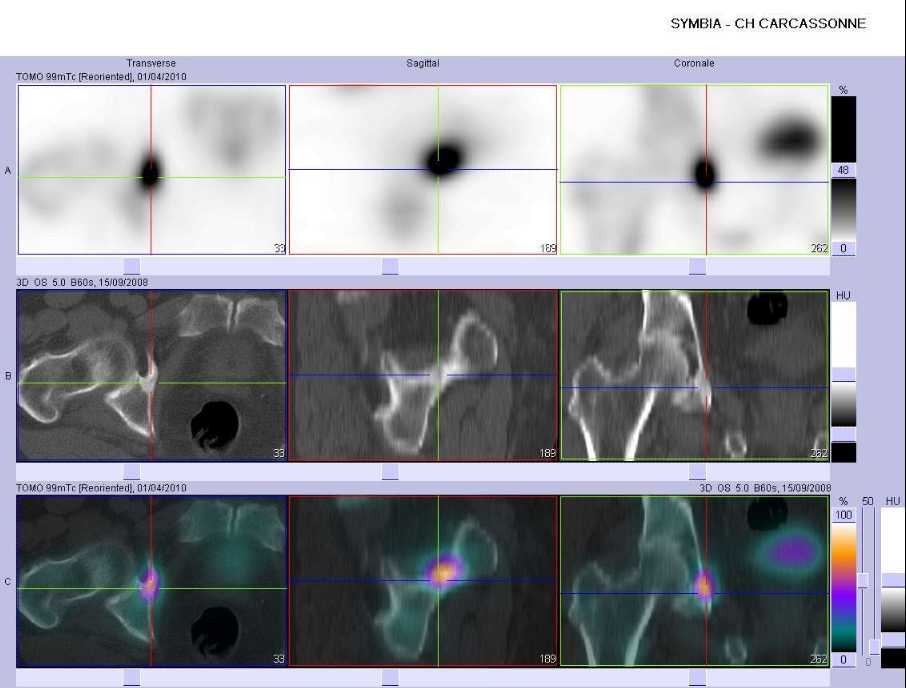Image resolution: width=906 pixels, height=688 pixels.
Task: Click slice number 33 in row A transverse
Action: click(280, 248)
